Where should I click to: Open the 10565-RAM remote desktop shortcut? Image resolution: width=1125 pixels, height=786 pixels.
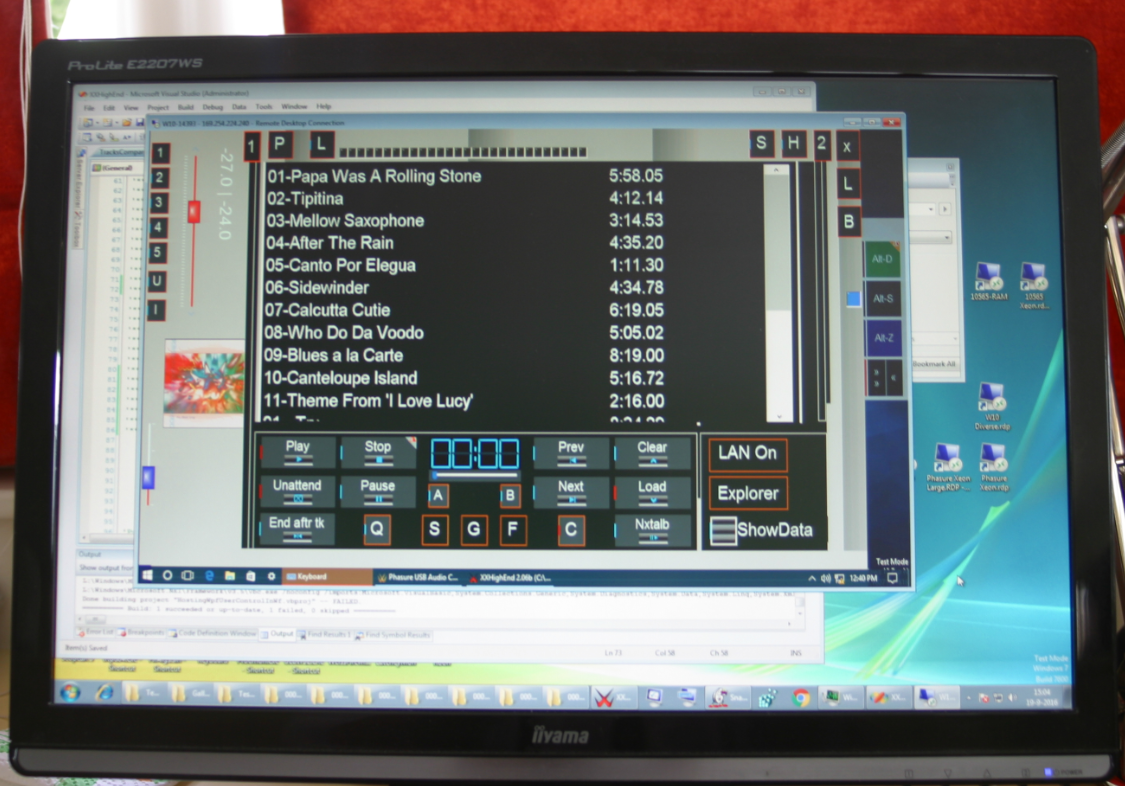(x=989, y=282)
